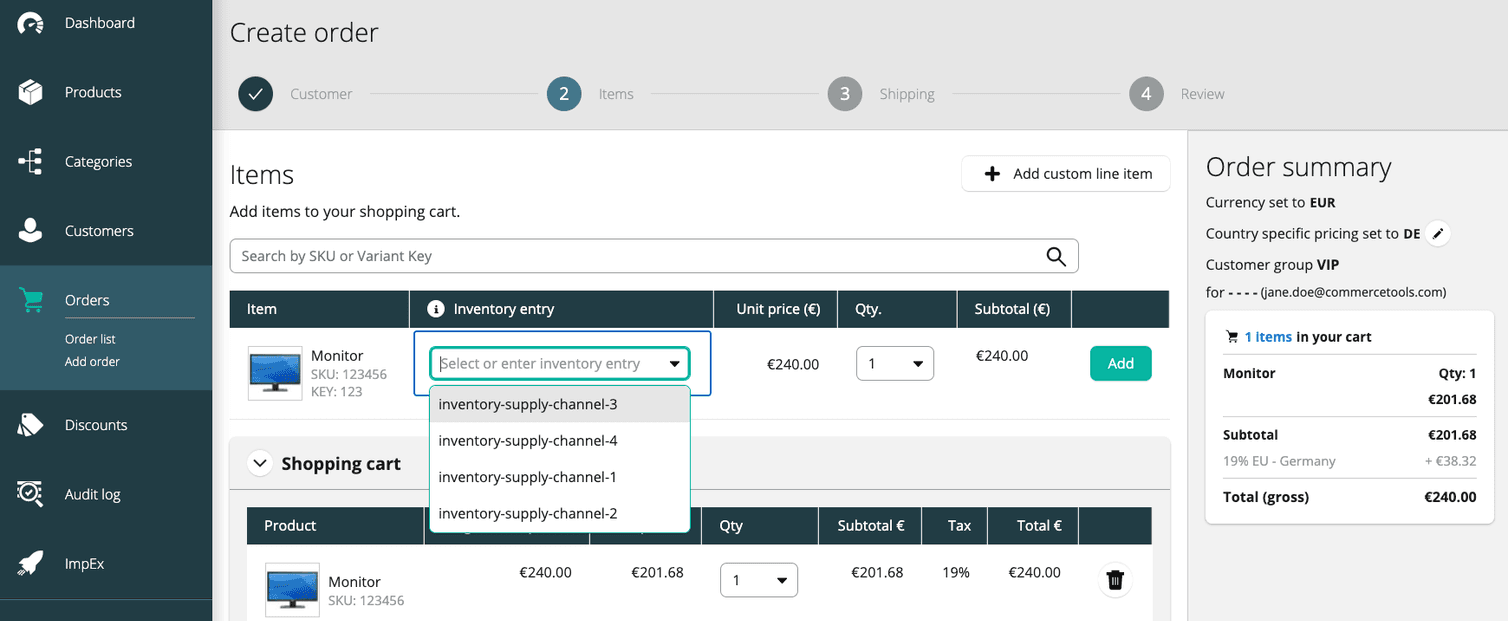Click the Customers person icon
Screen dimensions: 1508x621
(x=30, y=230)
